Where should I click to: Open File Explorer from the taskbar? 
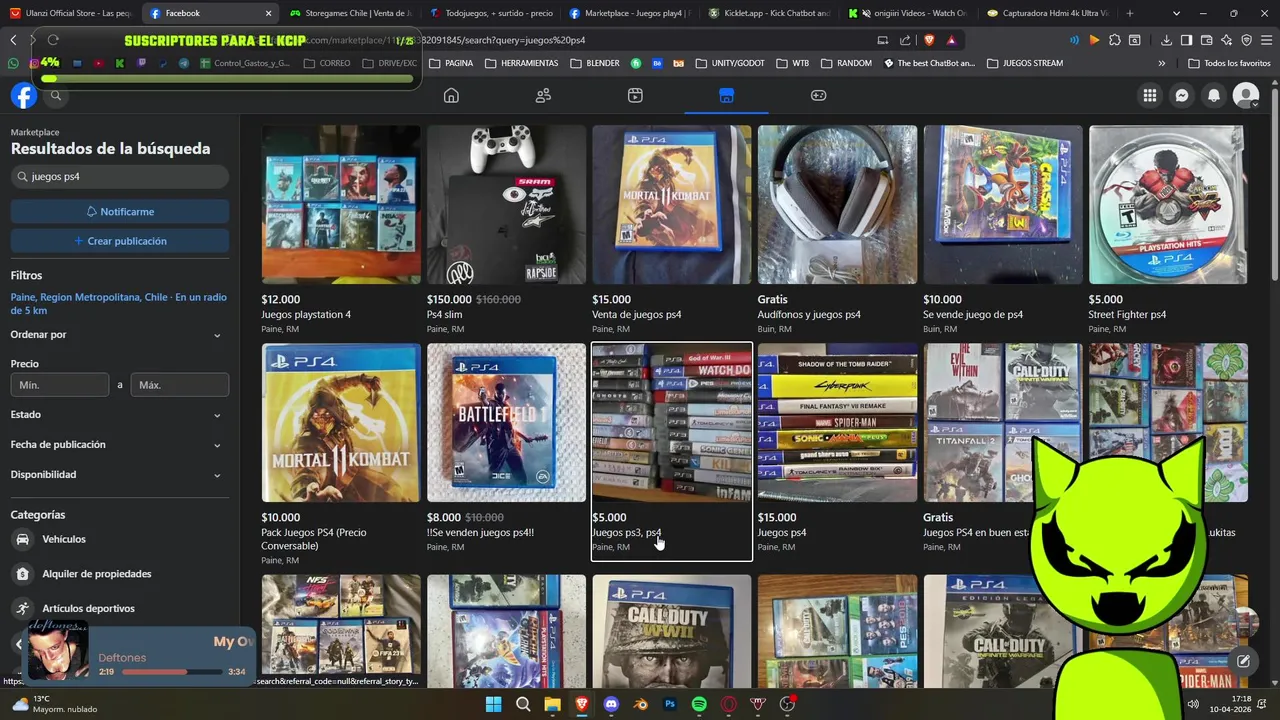pos(552,704)
